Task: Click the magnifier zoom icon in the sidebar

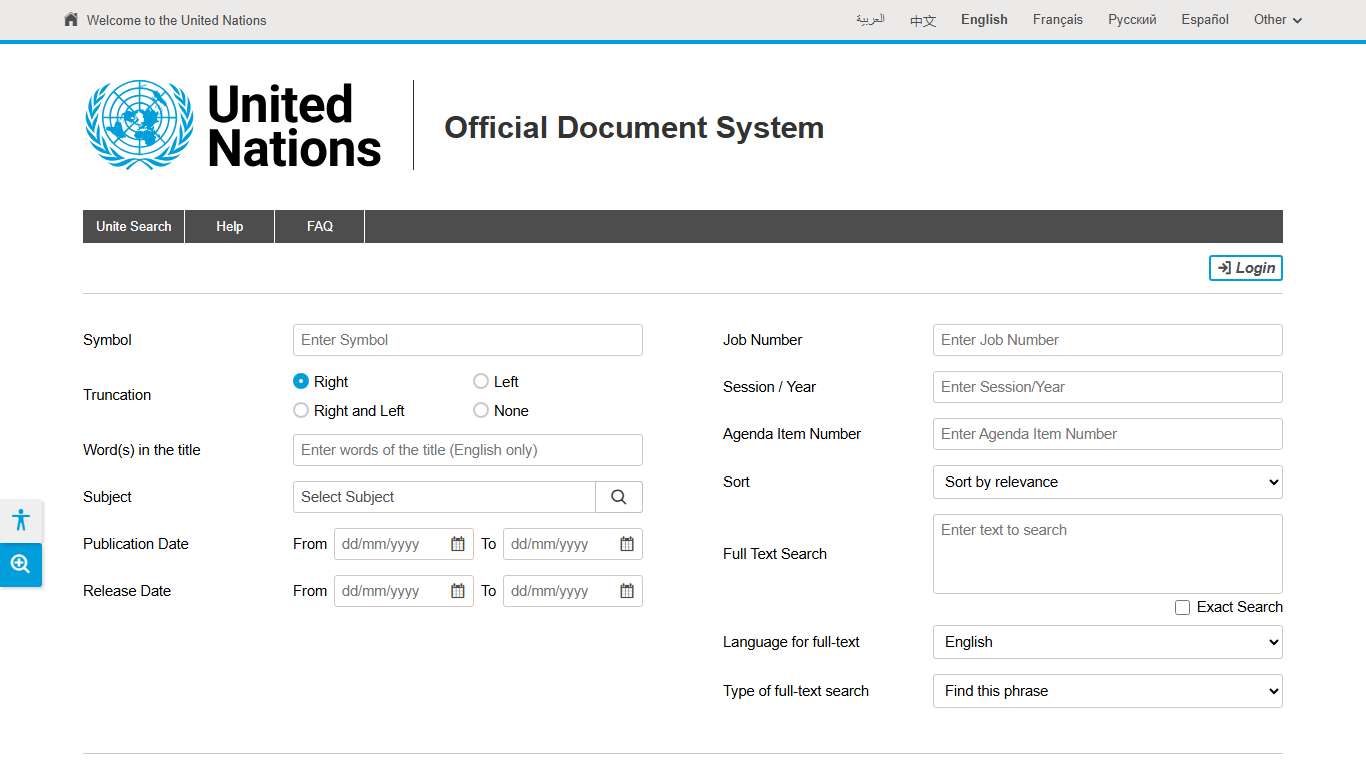Action: click(x=21, y=564)
